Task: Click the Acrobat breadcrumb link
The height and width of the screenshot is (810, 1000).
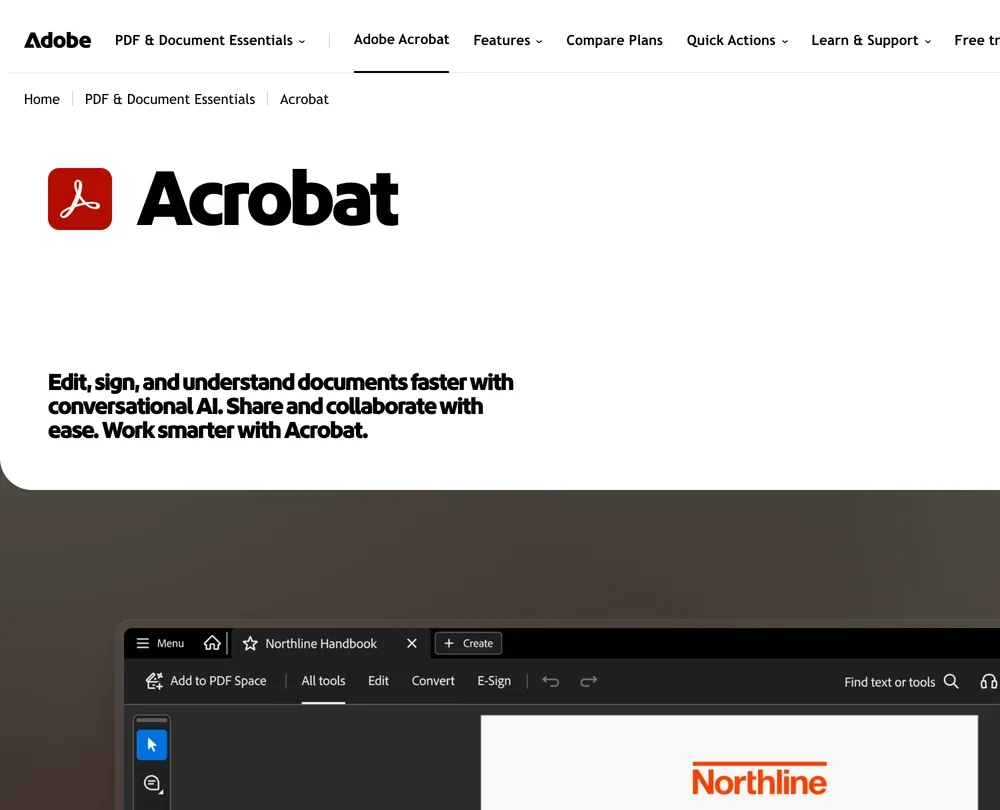Action: pyautogui.click(x=304, y=99)
